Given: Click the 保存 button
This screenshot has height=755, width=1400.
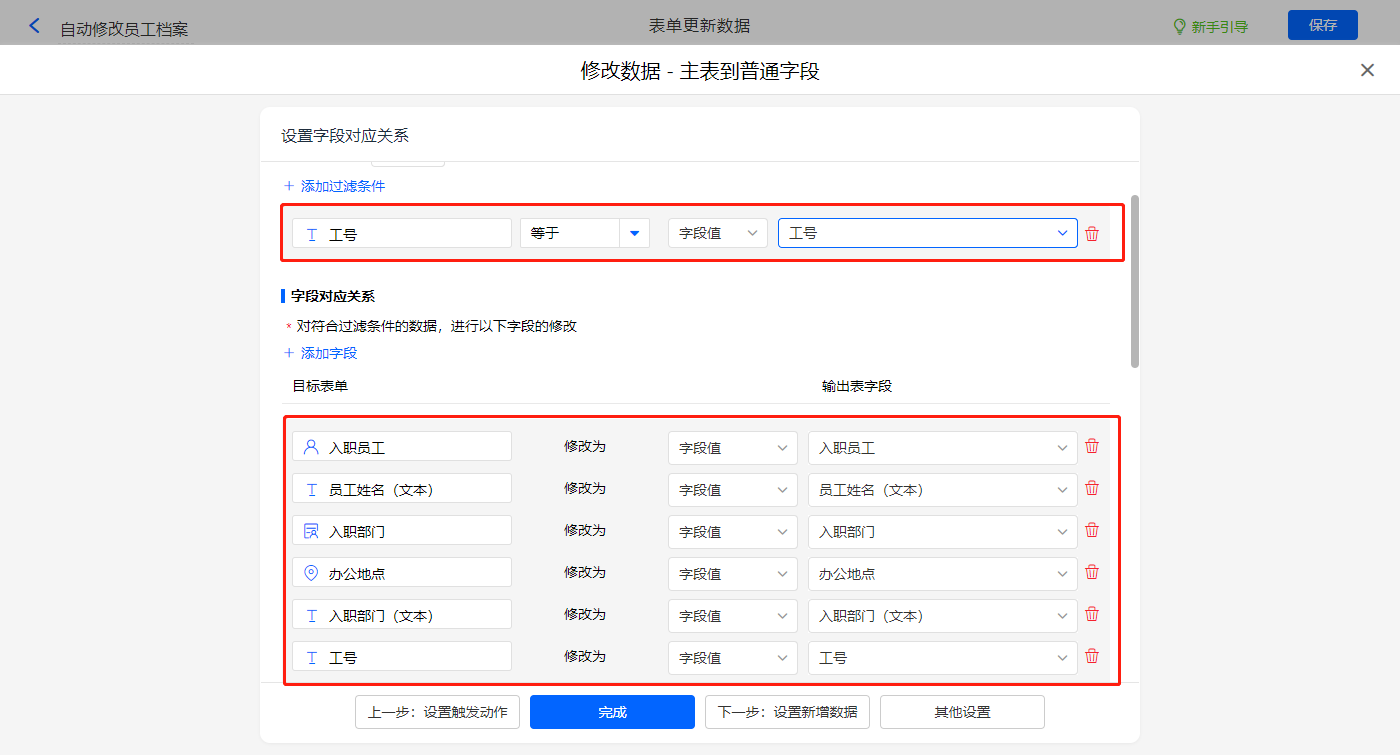Looking at the screenshot, I should [x=1322, y=25].
